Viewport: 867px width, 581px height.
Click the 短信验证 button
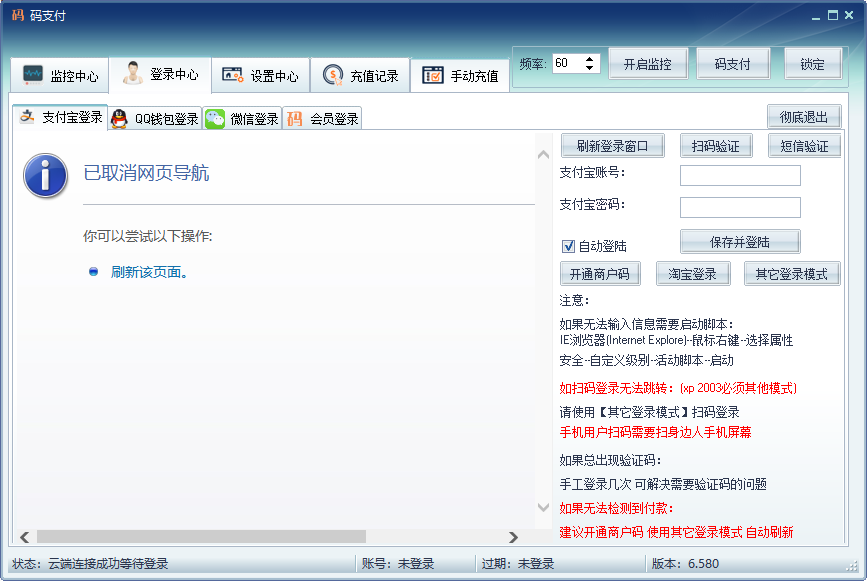click(x=805, y=146)
